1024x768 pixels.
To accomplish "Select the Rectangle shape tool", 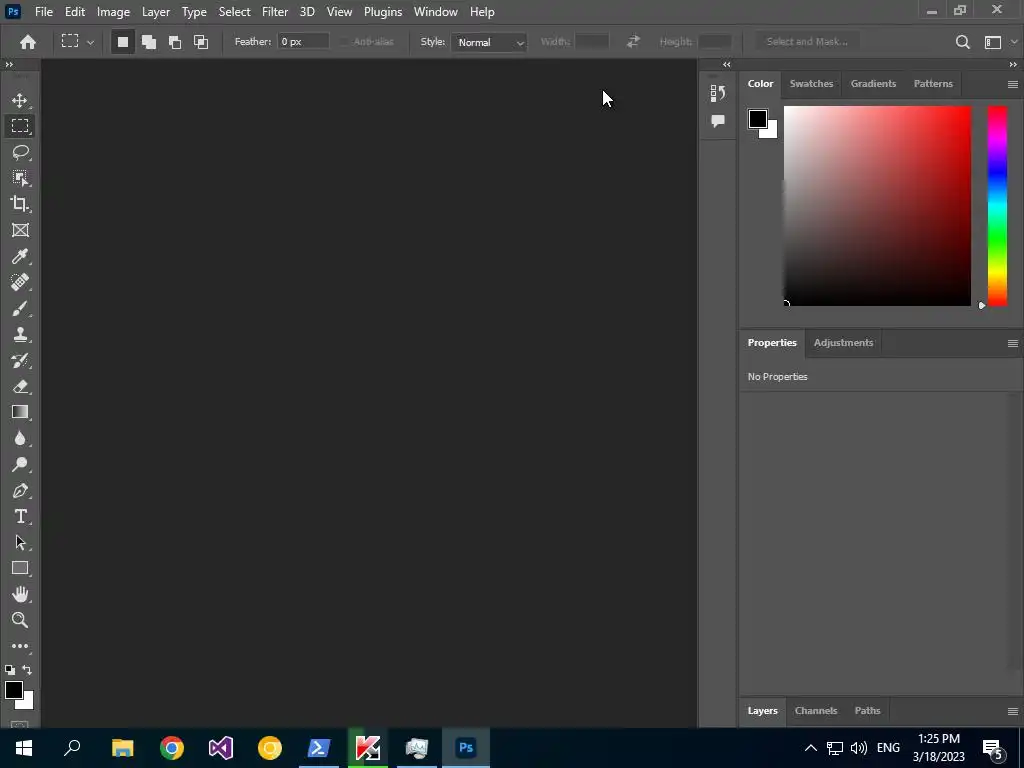I will 20,568.
